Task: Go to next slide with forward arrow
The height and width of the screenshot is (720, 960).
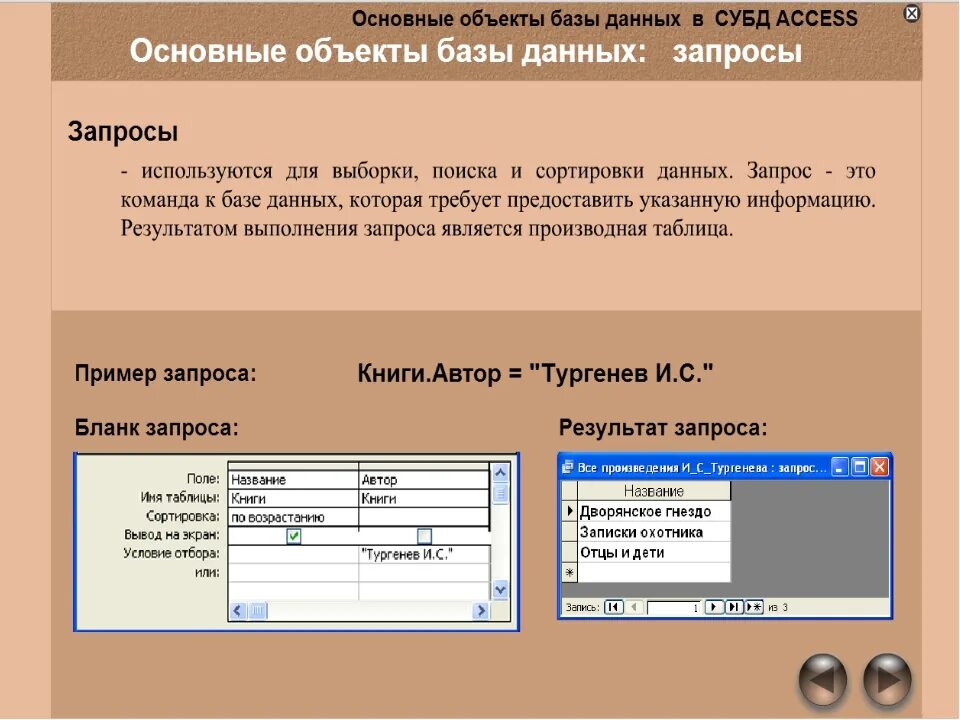Action: 887,680
